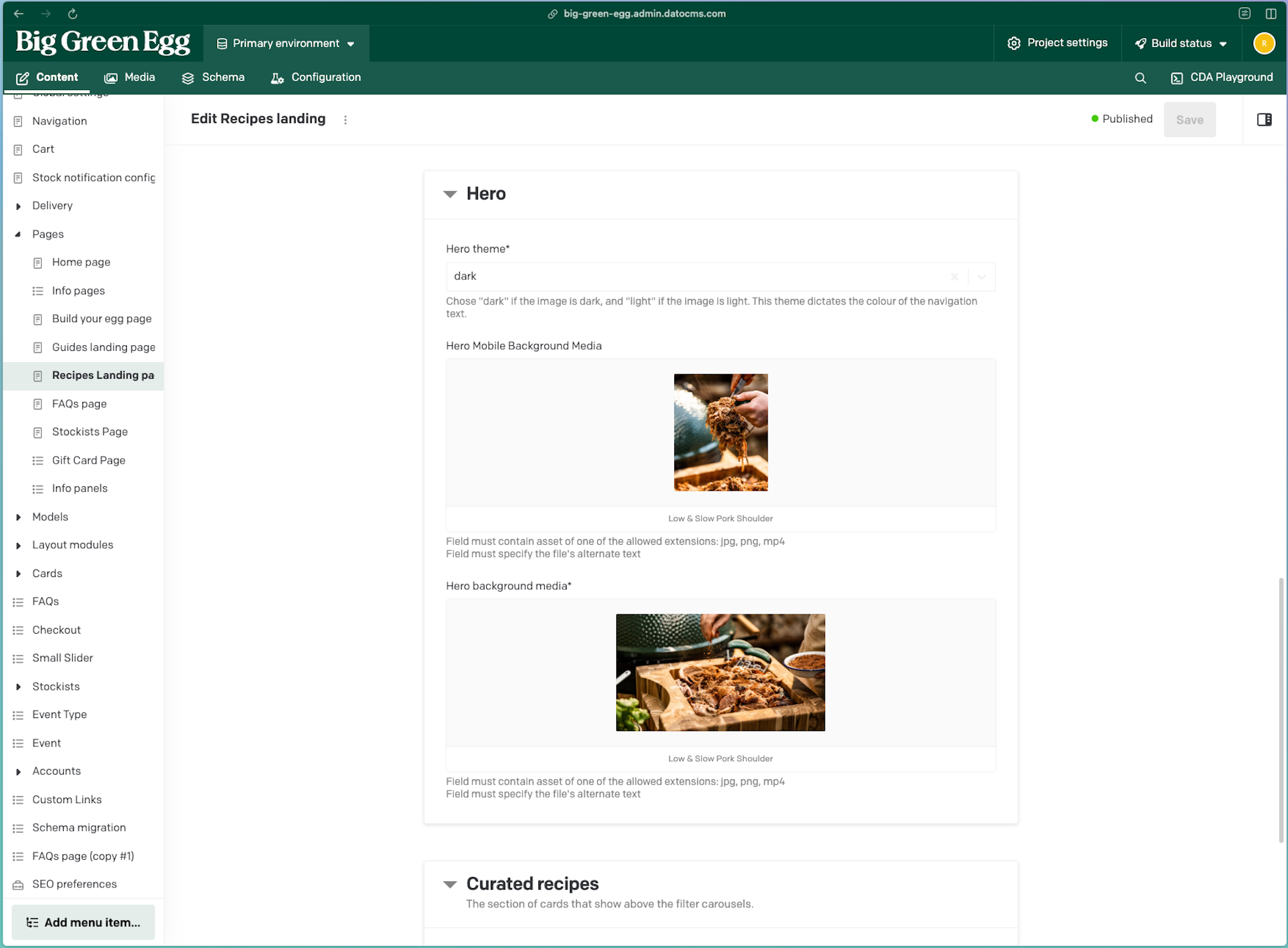Open the Navigation menu item

[x=82, y=121]
